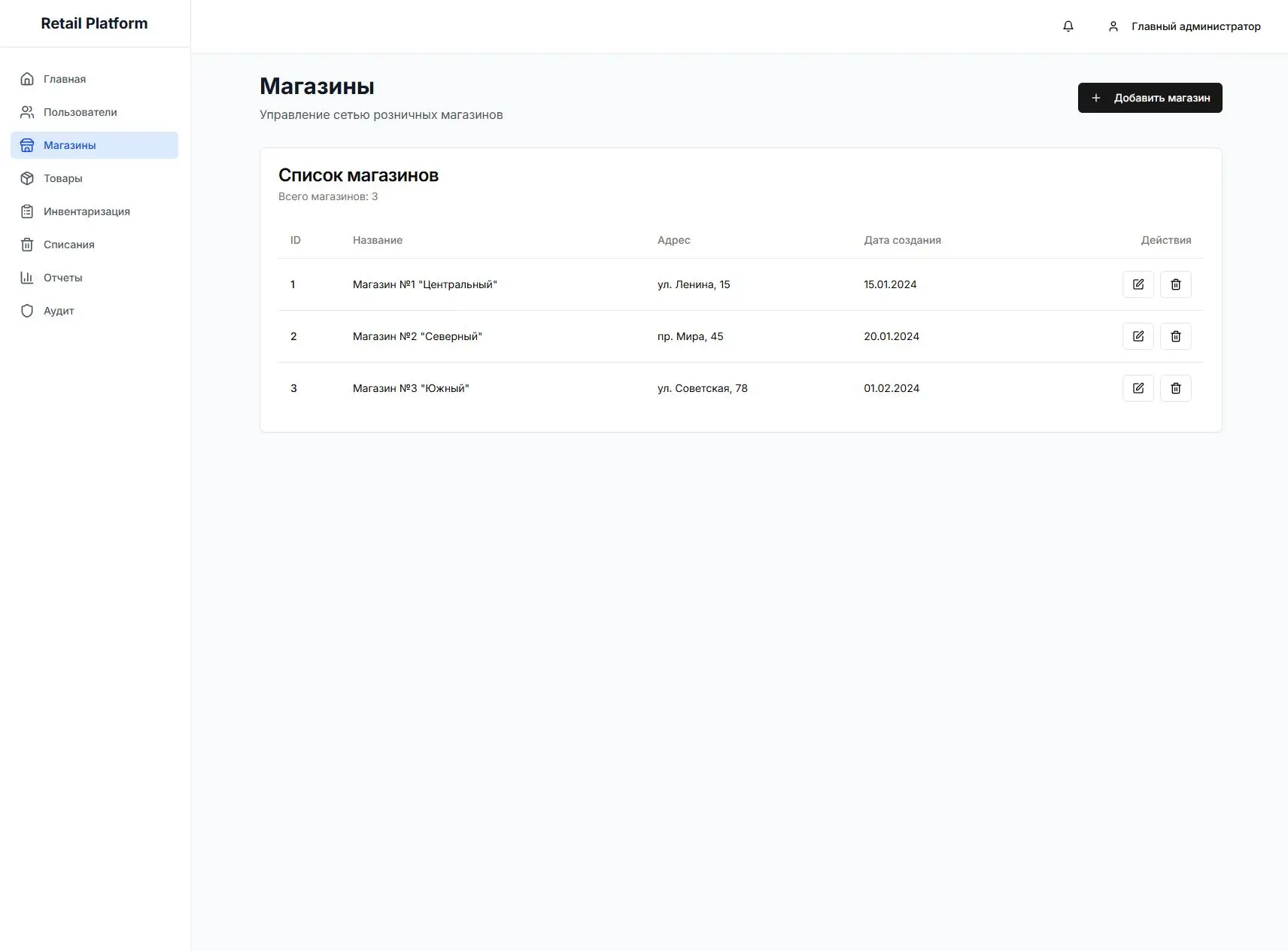The image size is (1288, 951).
Task: Edit Магазин №1 "Центральный" via pencil icon
Action: (x=1138, y=284)
